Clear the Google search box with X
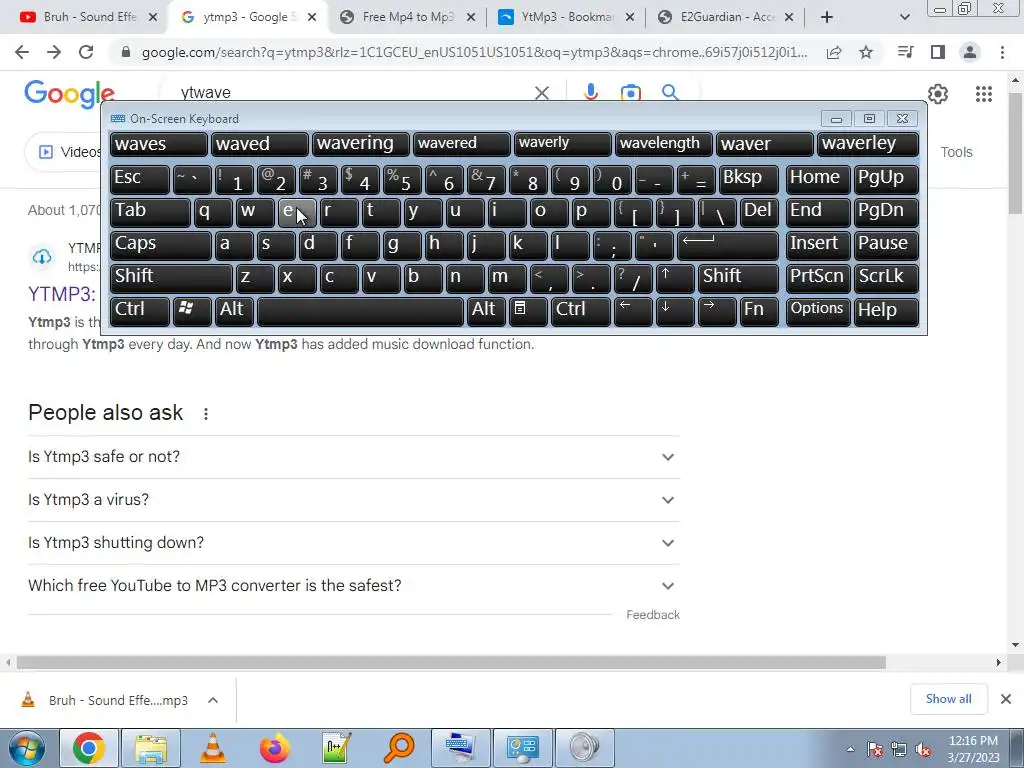The width and height of the screenshot is (1024, 768). (x=541, y=93)
